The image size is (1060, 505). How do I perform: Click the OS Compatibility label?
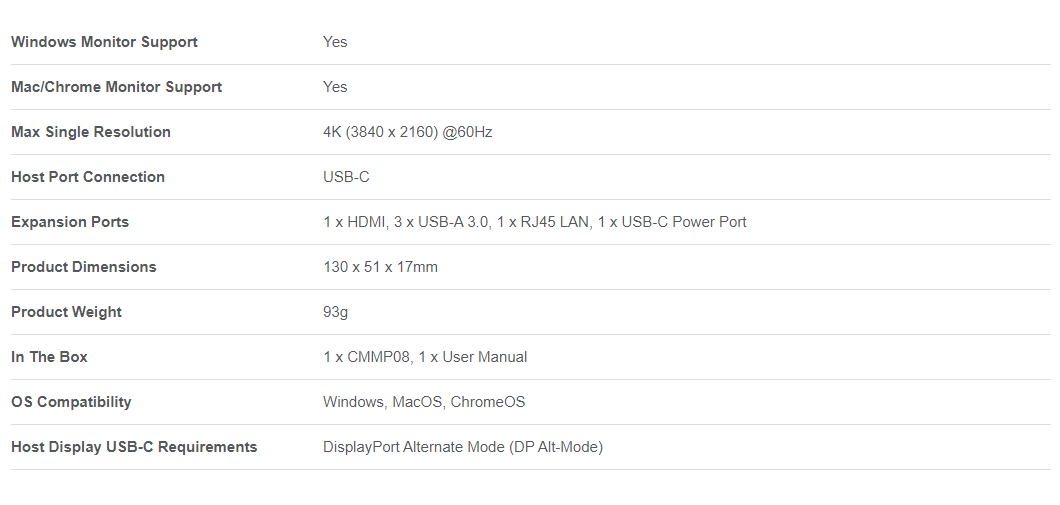(71, 402)
